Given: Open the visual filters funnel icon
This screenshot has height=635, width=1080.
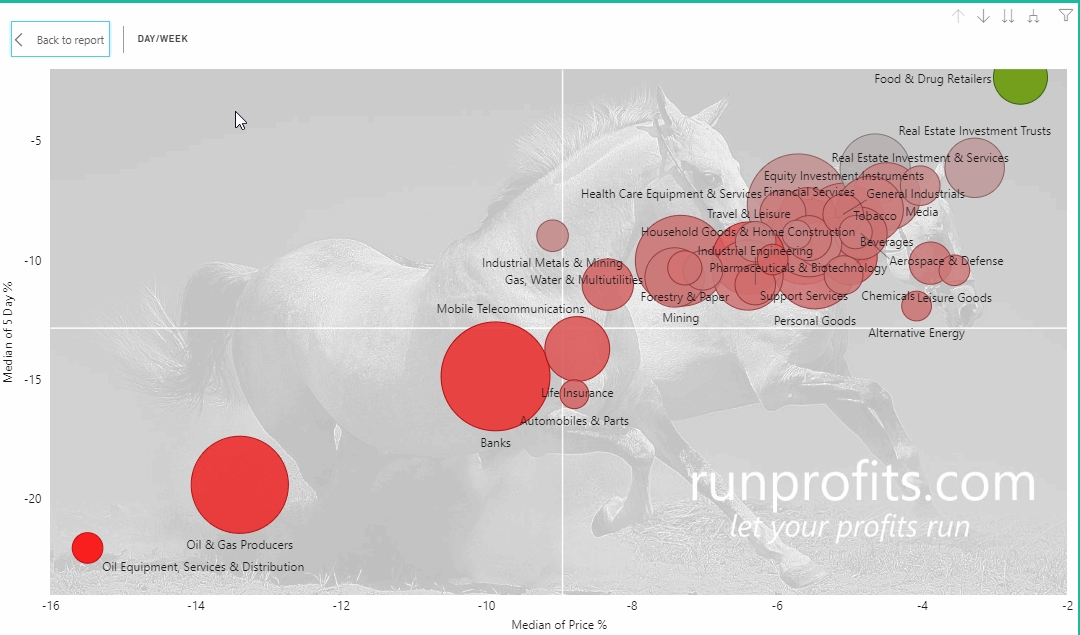Looking at the screenshot, I should pos(1066,16).
